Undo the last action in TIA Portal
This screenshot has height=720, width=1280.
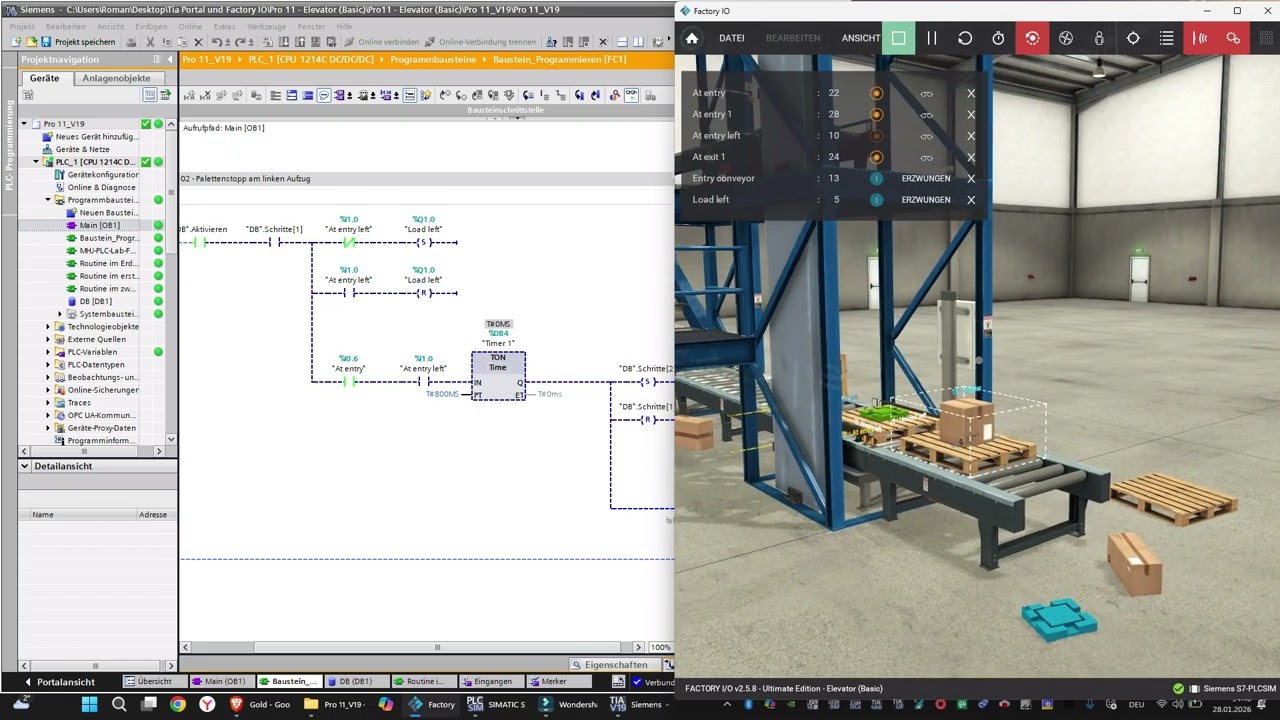point(217,42)
